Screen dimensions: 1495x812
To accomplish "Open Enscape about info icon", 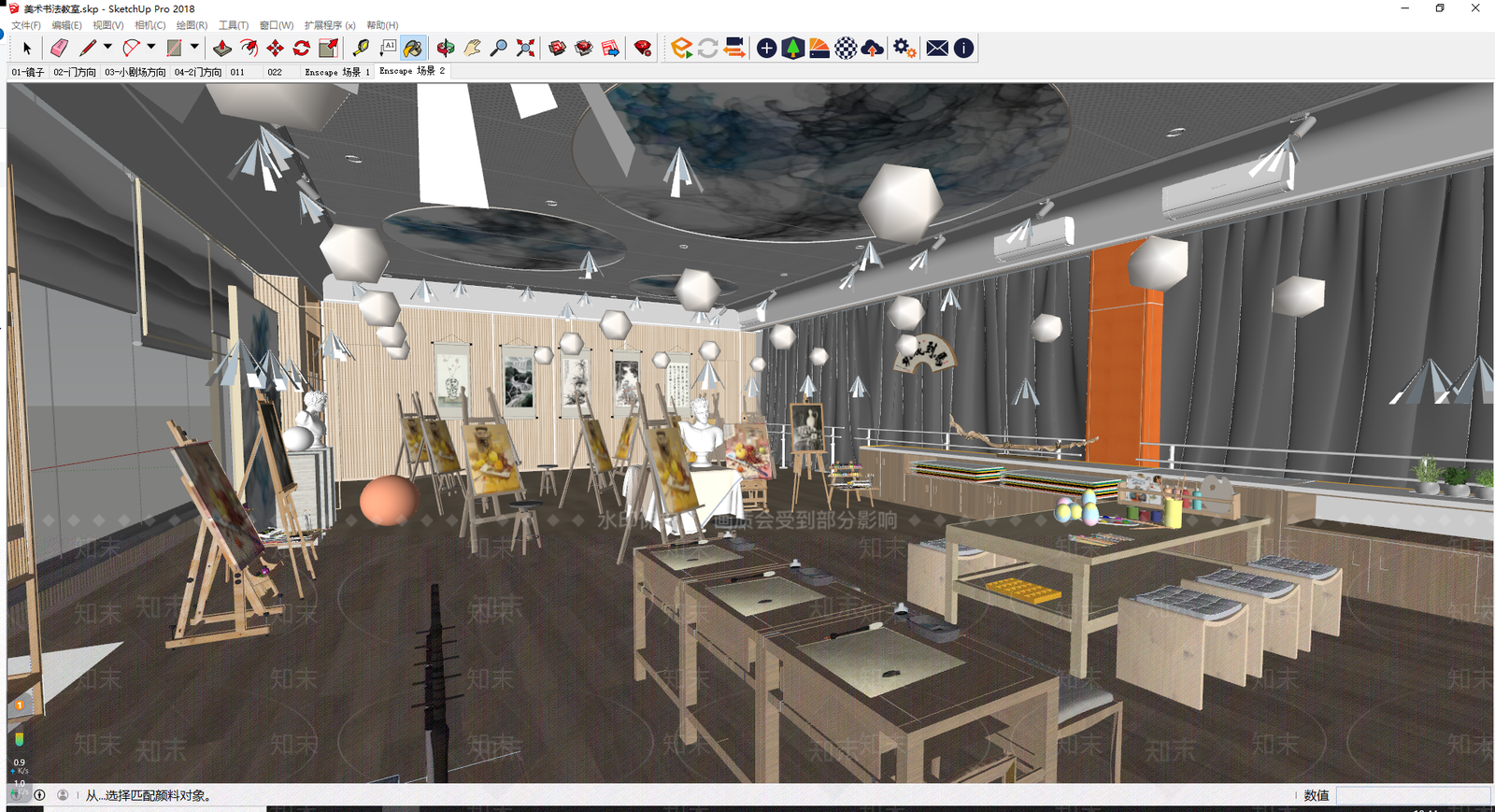I will tap(964, 48).
